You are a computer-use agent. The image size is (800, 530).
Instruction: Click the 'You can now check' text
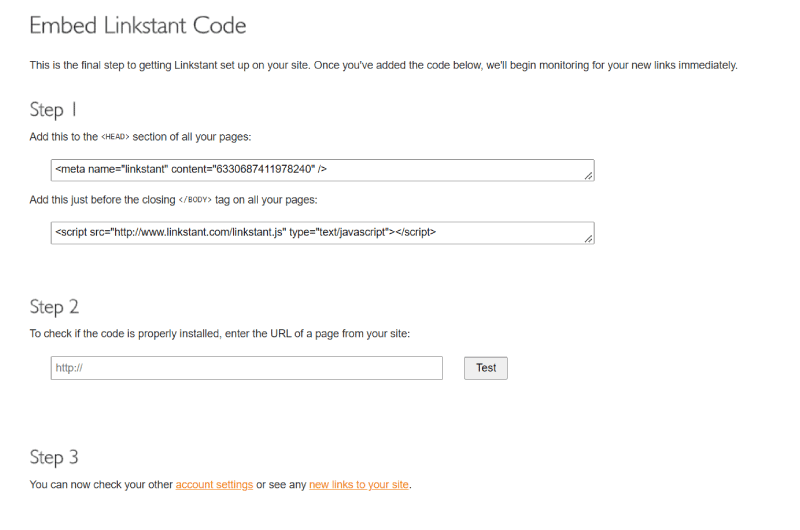pyautogui.click(x=101, y=485)
